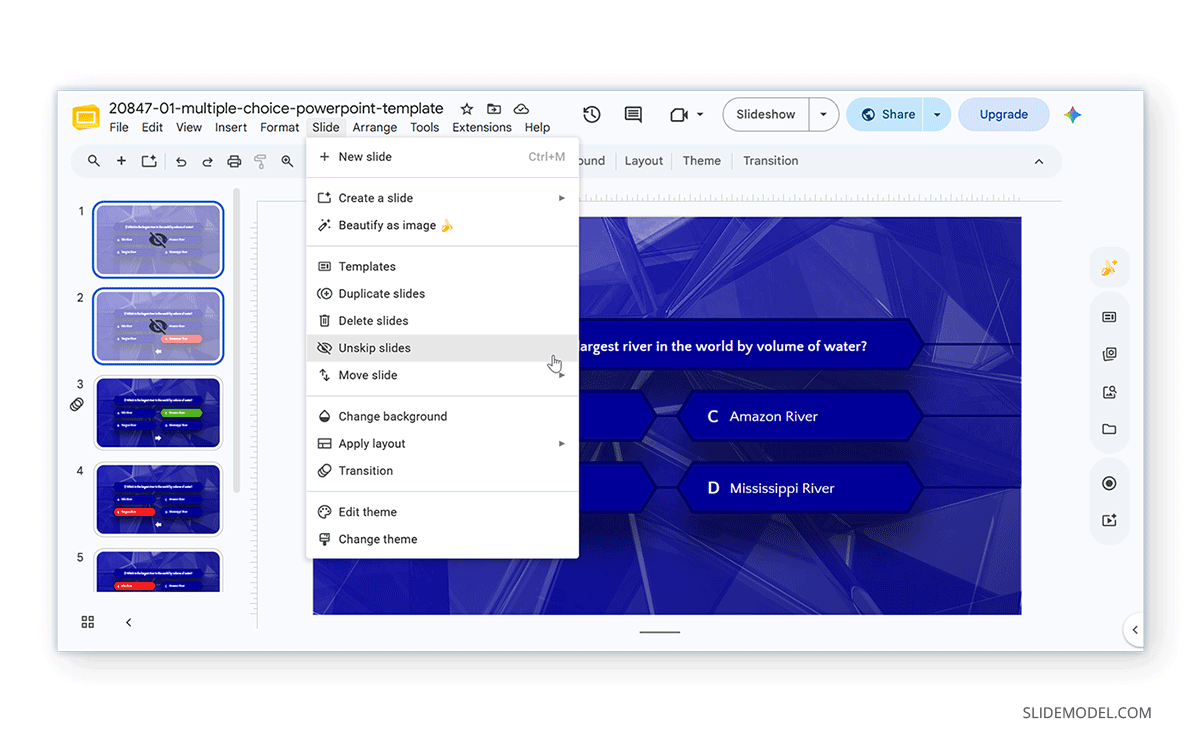Expand the Apply layout submenu
The image size is (1200, 743).
(x=562, y=444)
